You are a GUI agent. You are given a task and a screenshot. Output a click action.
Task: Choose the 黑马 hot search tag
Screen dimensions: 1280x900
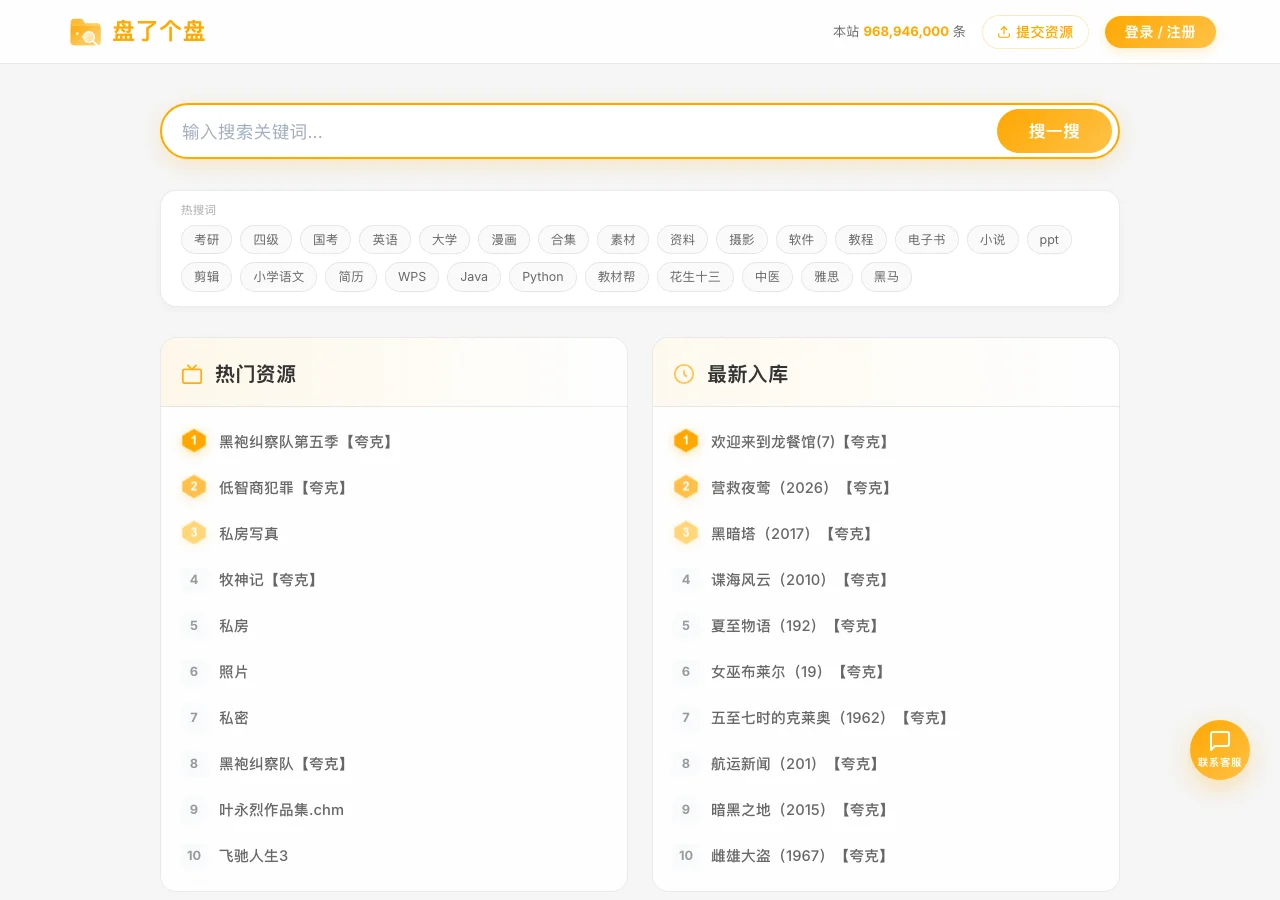tap(886, 277)
